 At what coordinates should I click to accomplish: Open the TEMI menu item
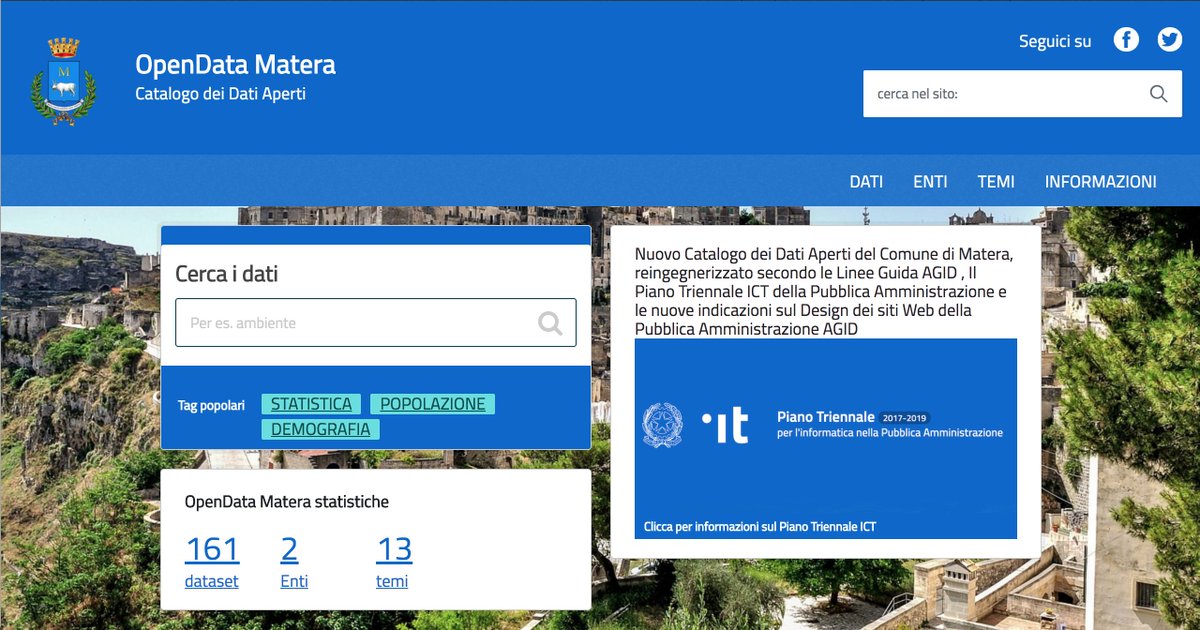pyautogui.click(x=996, y=182)
